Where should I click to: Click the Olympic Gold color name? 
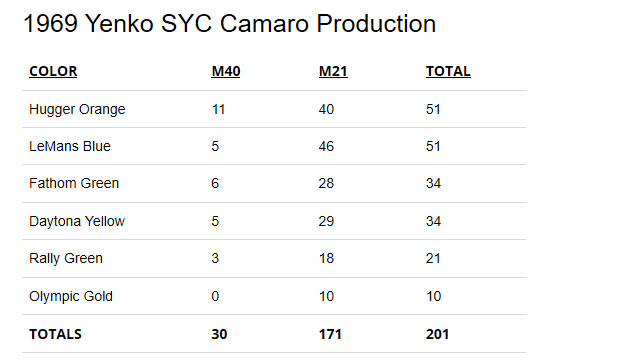click(71, 296)
